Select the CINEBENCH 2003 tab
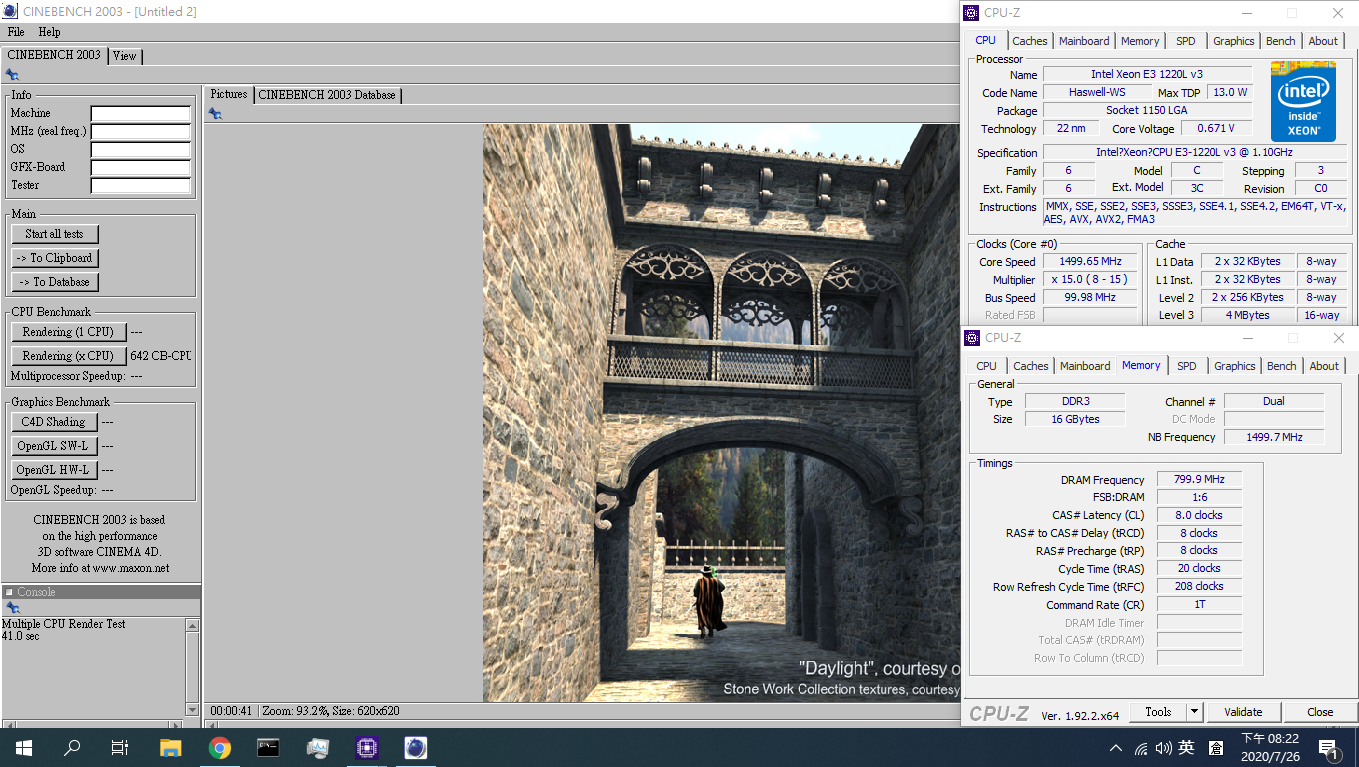 54,55
